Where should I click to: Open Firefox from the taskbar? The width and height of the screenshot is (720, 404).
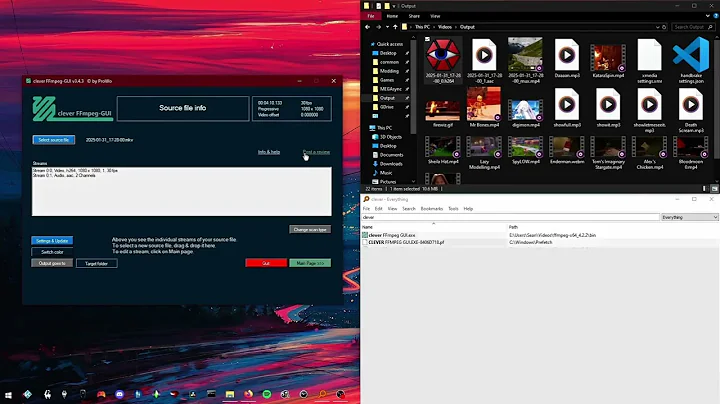point(248,394)
